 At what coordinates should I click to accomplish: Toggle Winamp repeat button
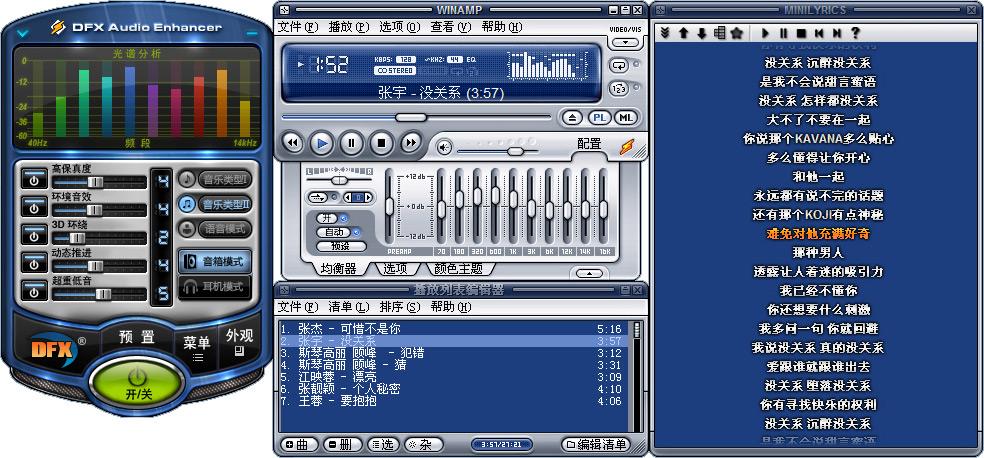coord(619,65)
